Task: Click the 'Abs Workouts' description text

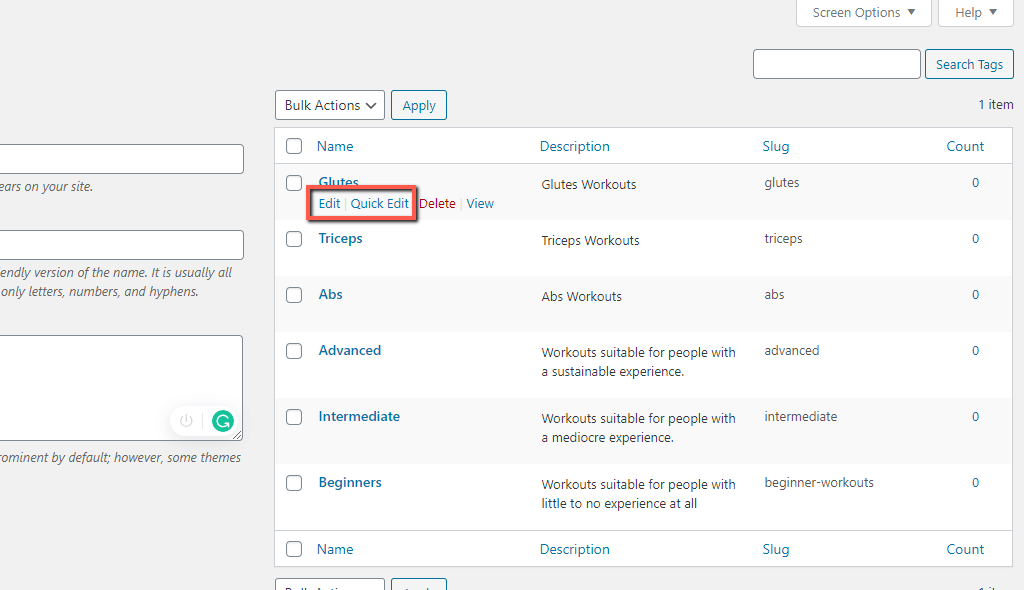Action: tap(581, 297)
